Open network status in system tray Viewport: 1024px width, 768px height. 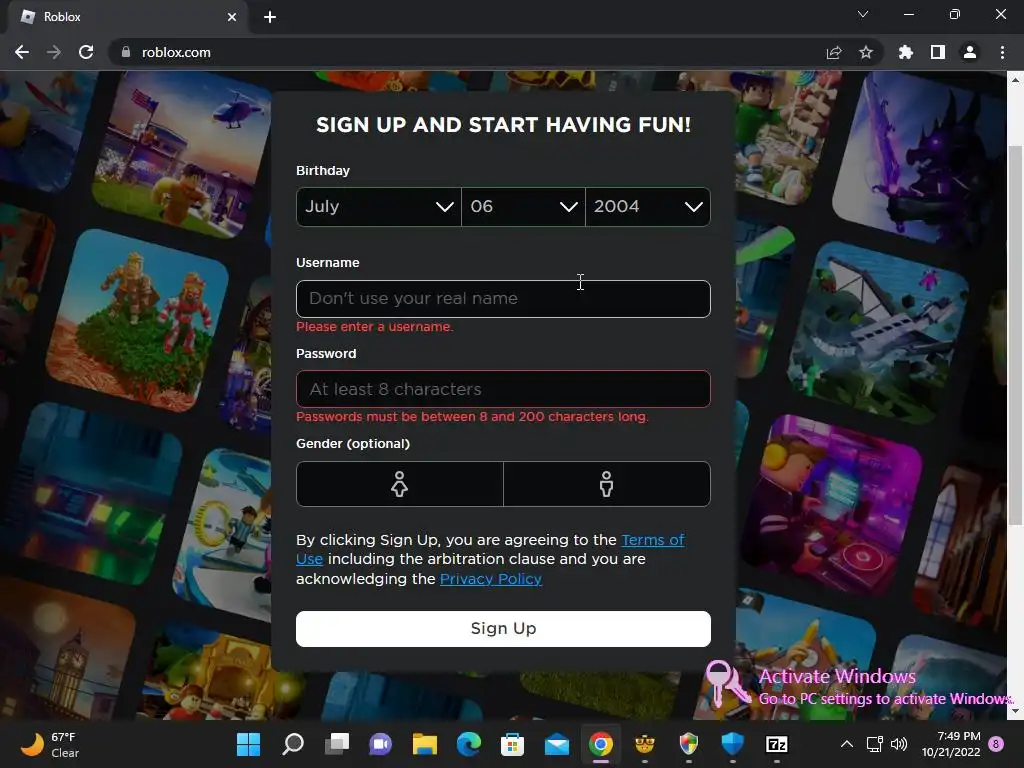tap(874, 744)
